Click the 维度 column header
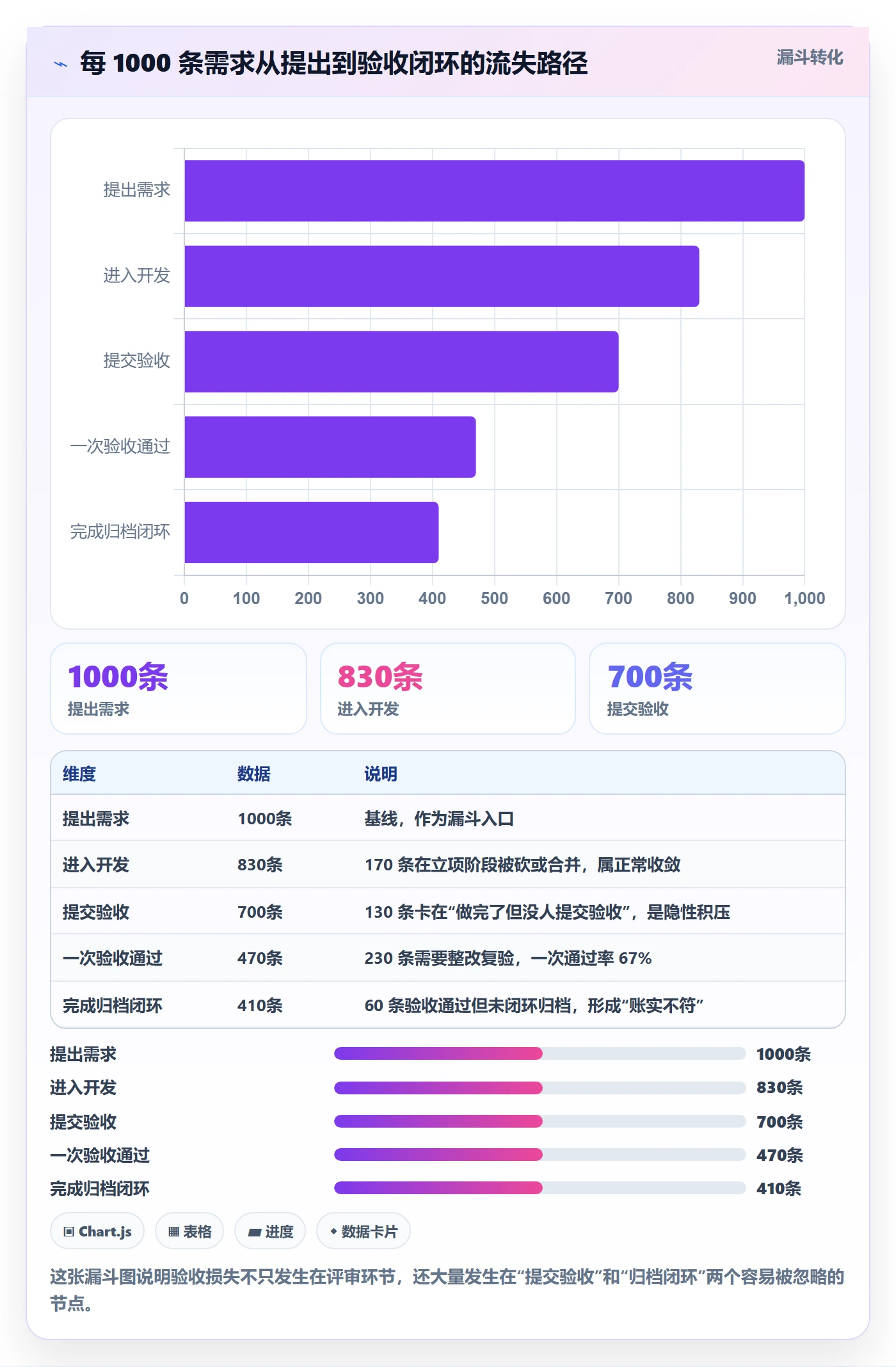 pos(79,774)
